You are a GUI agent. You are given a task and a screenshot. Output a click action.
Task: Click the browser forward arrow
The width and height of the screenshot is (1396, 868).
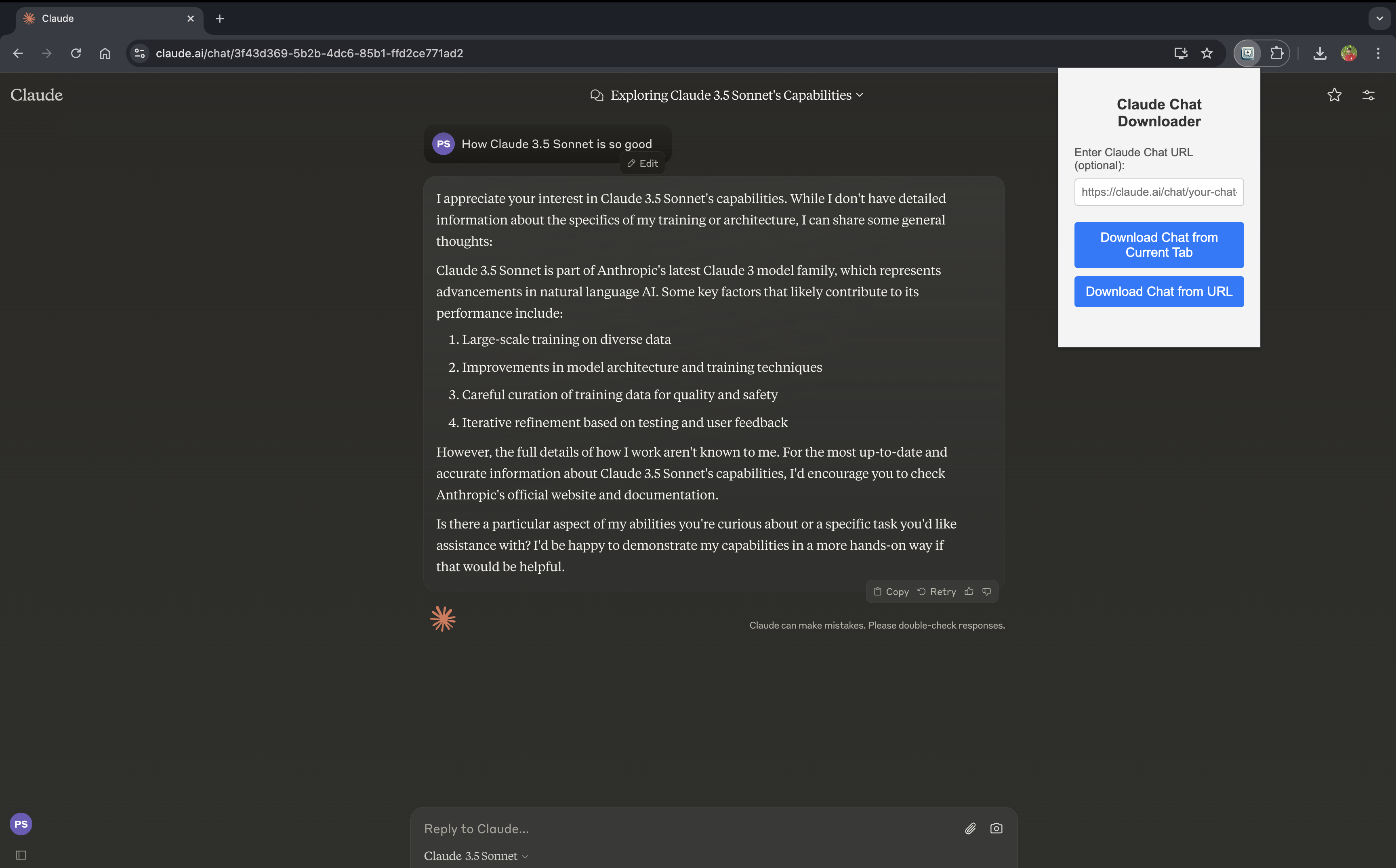pyautogui.click(x=47, y=53)
